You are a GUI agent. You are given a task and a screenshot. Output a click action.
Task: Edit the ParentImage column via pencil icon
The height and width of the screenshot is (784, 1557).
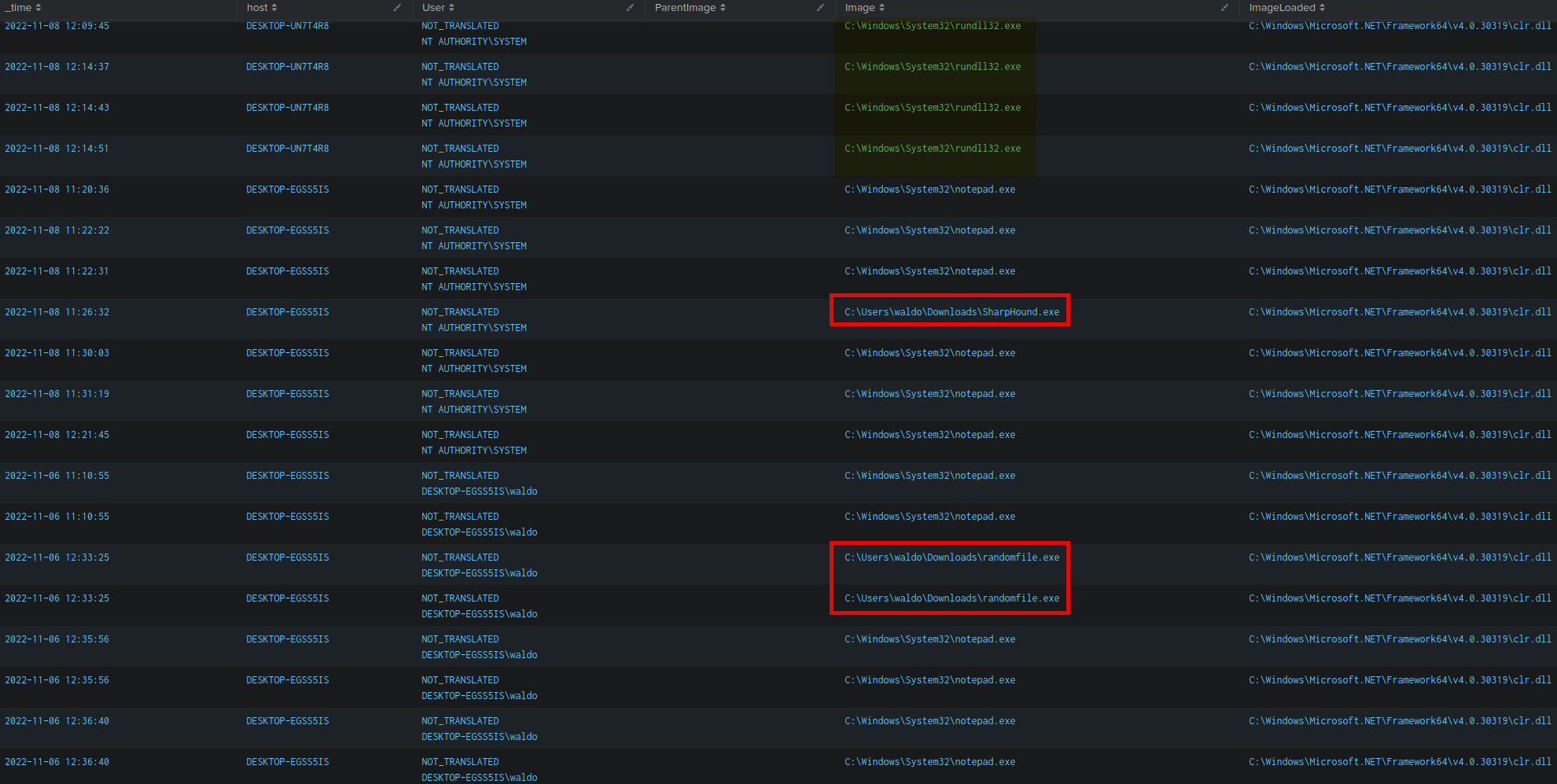click(x=820, y=8)
